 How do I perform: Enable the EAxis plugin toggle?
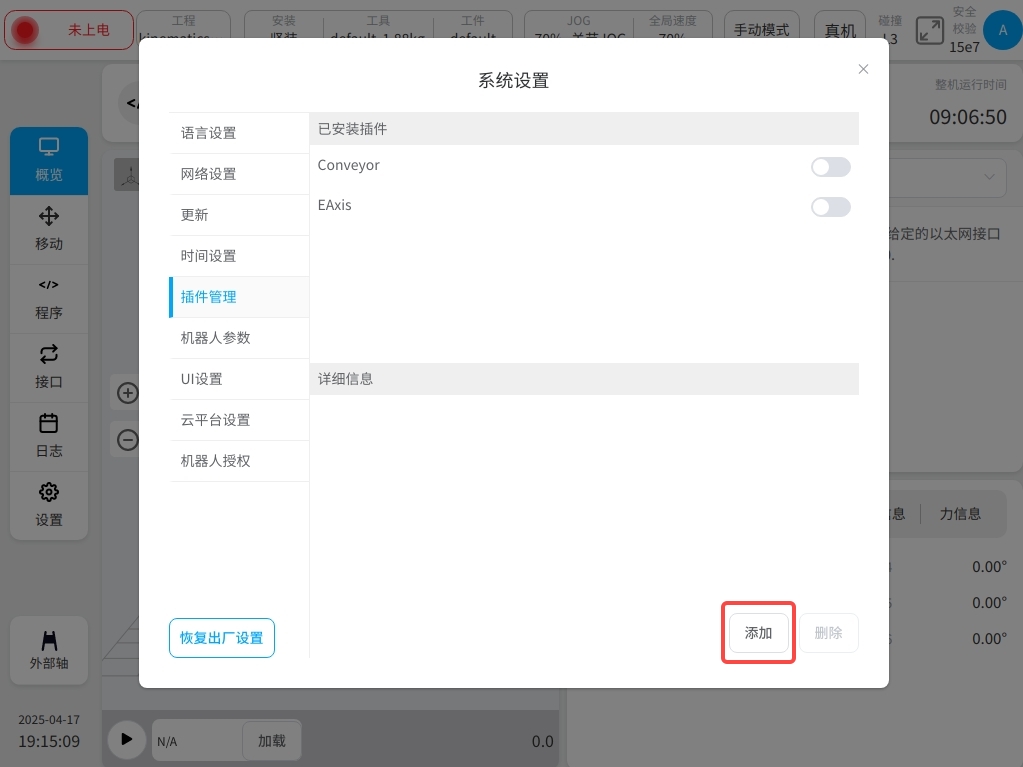(x=830, y=207)
